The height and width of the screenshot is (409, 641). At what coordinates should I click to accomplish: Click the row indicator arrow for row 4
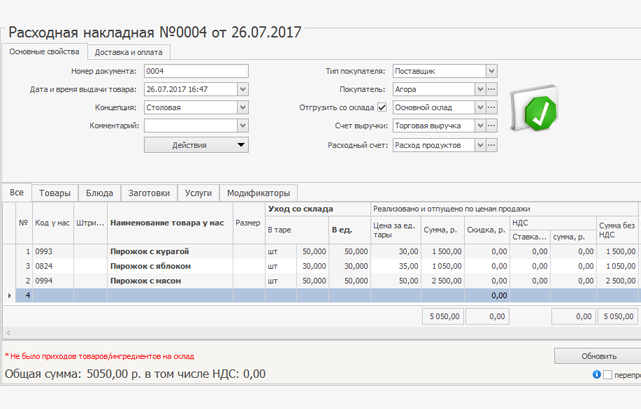click(x=9, y=295)
